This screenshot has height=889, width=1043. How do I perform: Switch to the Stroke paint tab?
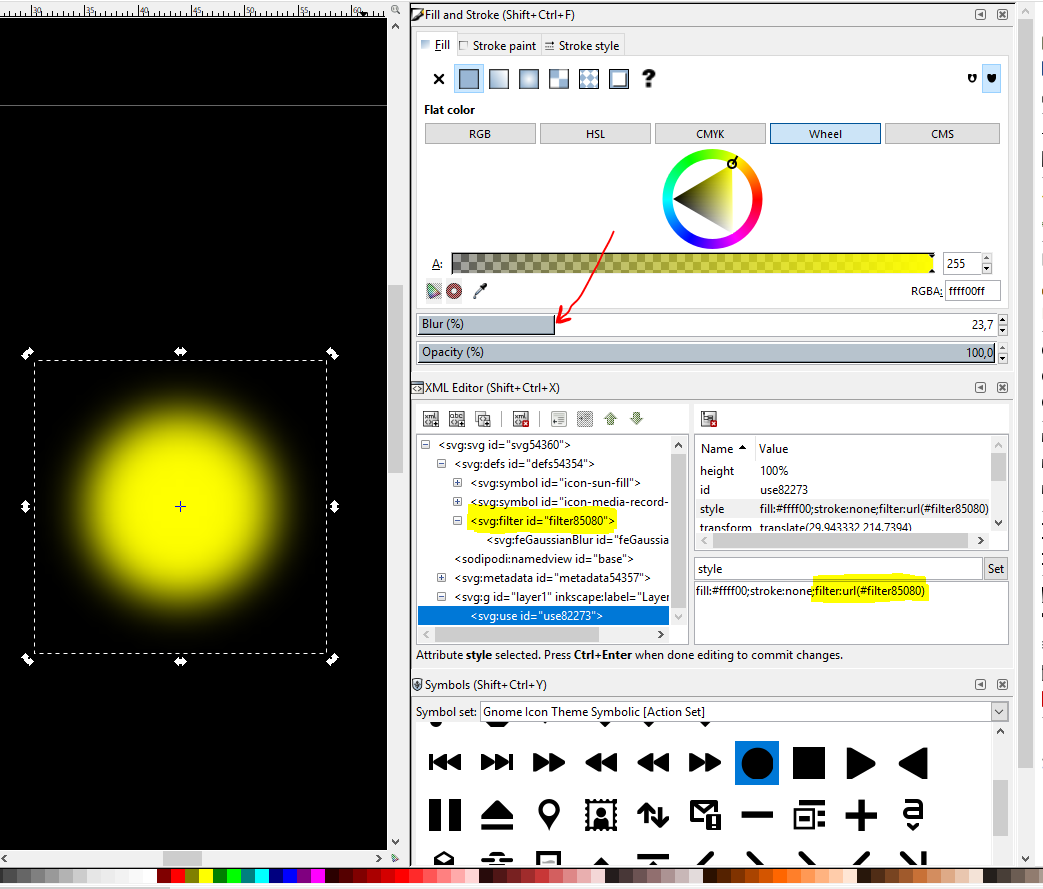point(497,46)
